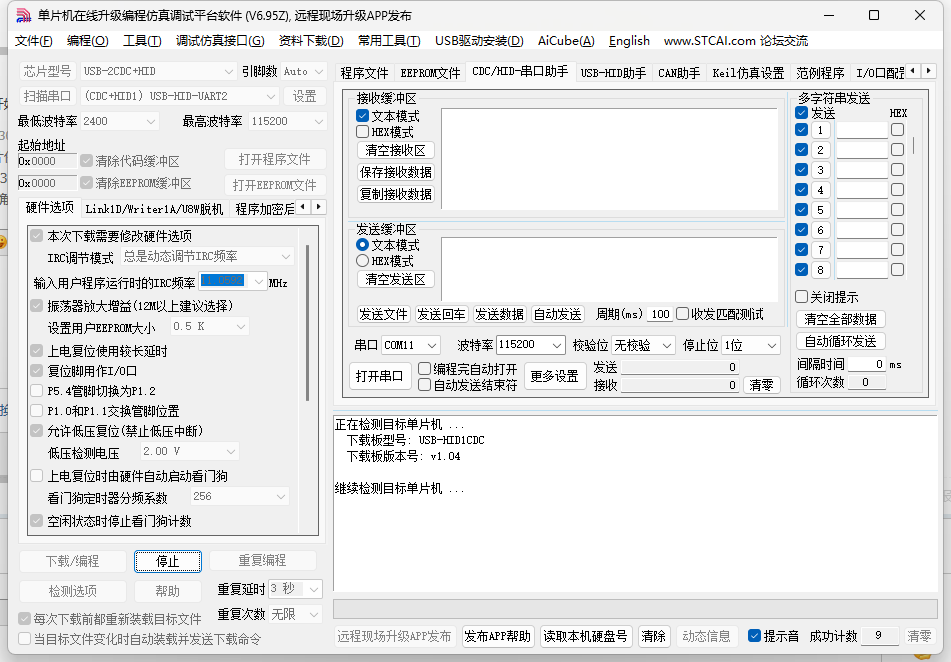Click right arrow beside 程序加密 tab
Viewport: 951px width, 662px height.
(319, 207)
